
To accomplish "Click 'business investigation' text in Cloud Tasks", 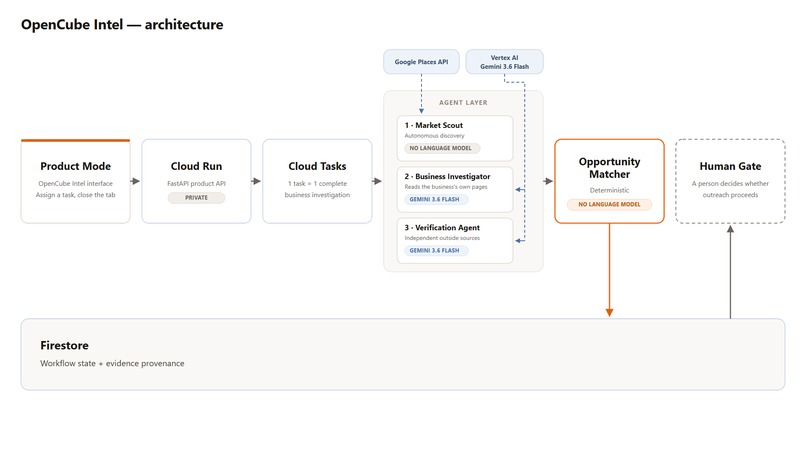I will click(317, 195).
